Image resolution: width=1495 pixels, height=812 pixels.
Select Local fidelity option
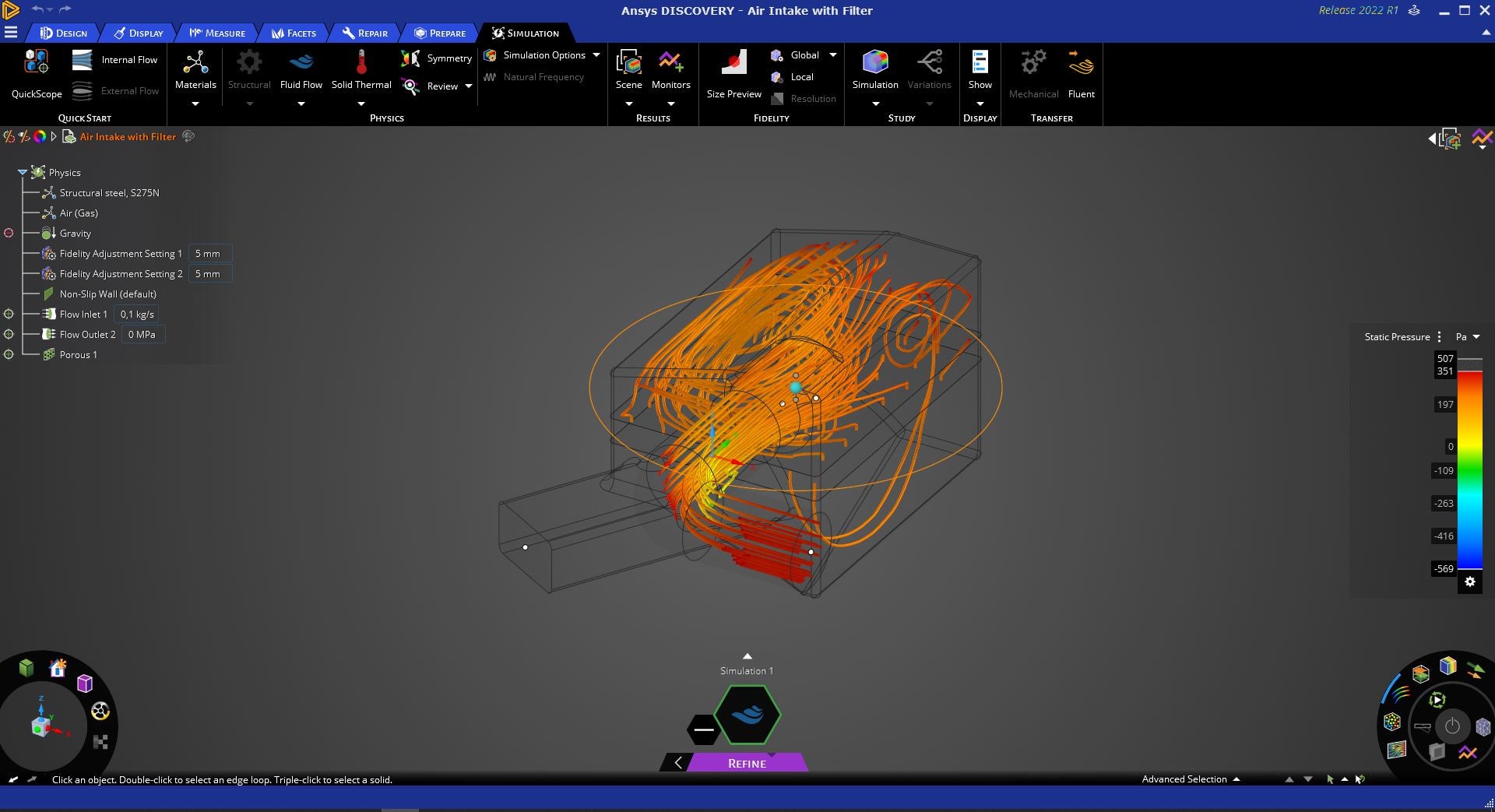792,77
